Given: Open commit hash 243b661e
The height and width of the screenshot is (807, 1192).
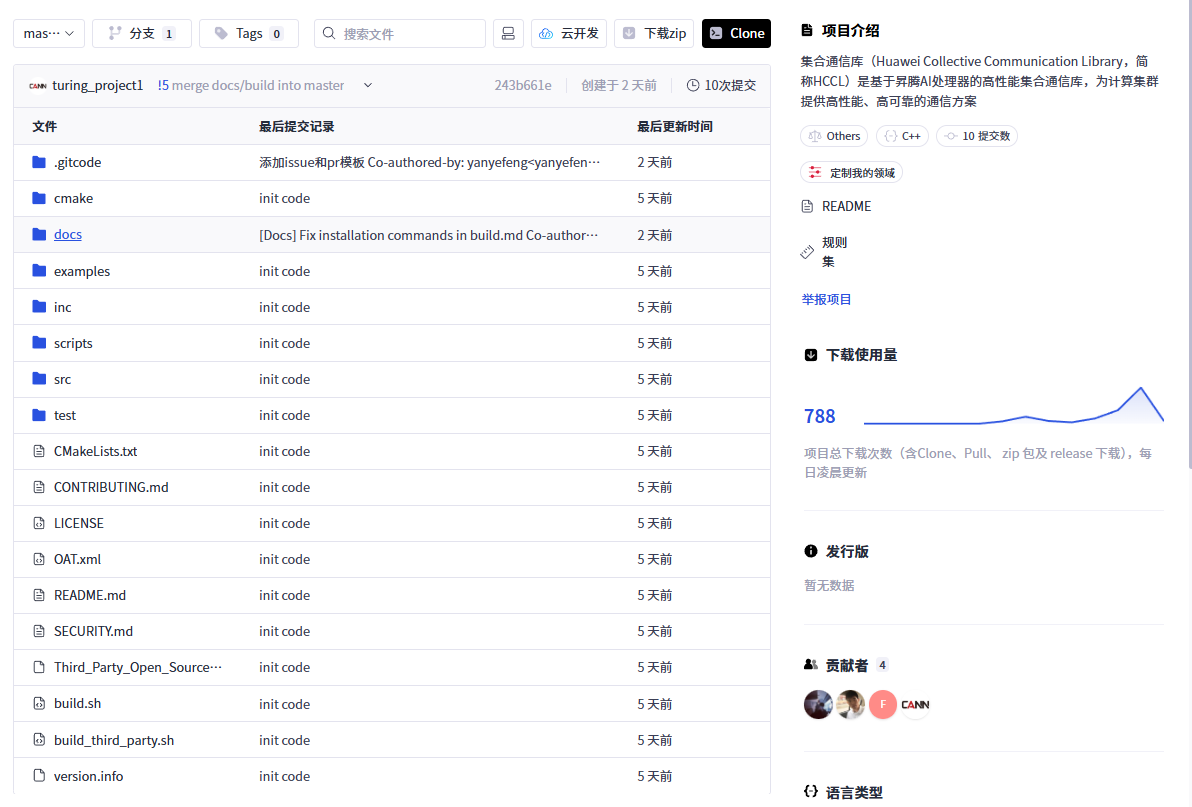Looking at the screenshot, I should click(x=523, y=85).
